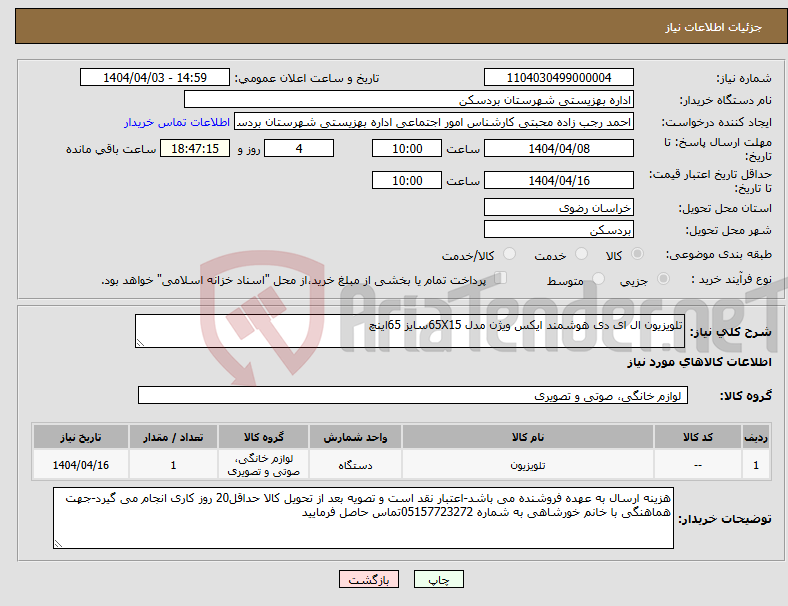The width and height of the screenshot is (788, 606).
Task: Select the کالا radio button
Action: (637, 254)
